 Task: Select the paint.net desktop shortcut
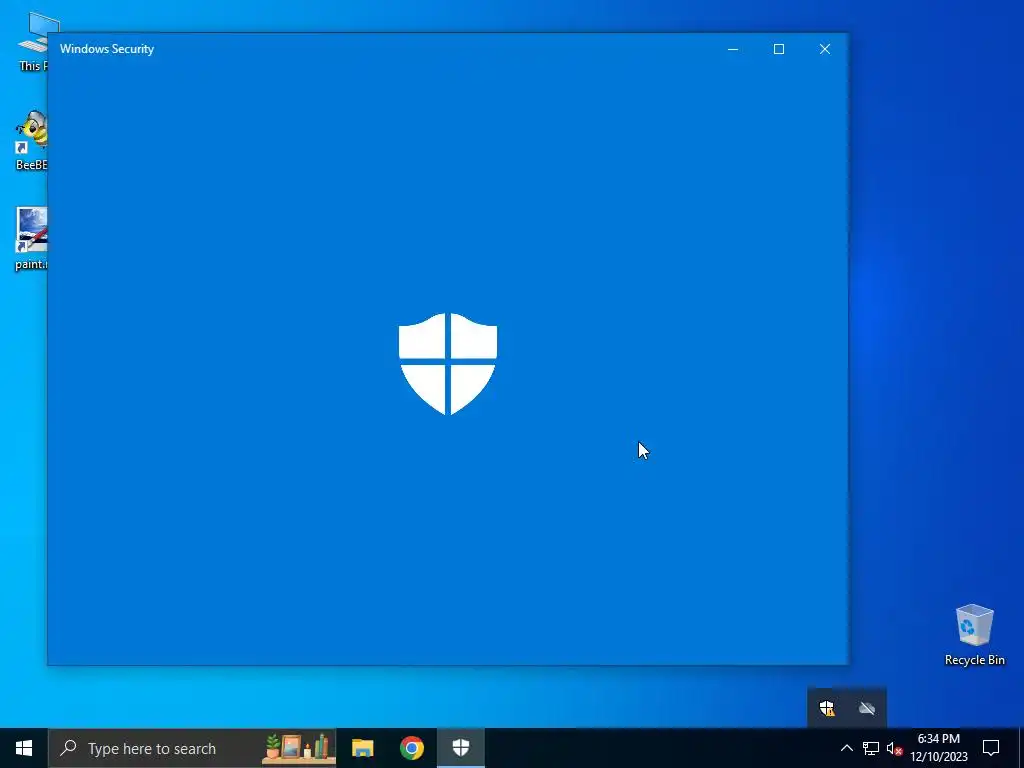point(31,238)
